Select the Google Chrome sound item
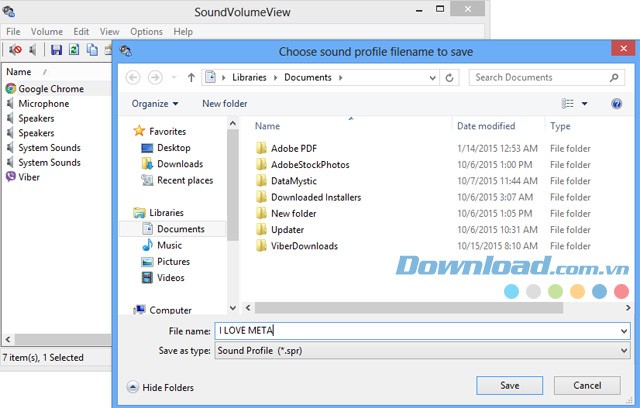Image resolution: width=640 pixels, height=408 pixels. [x=50, y=89]
